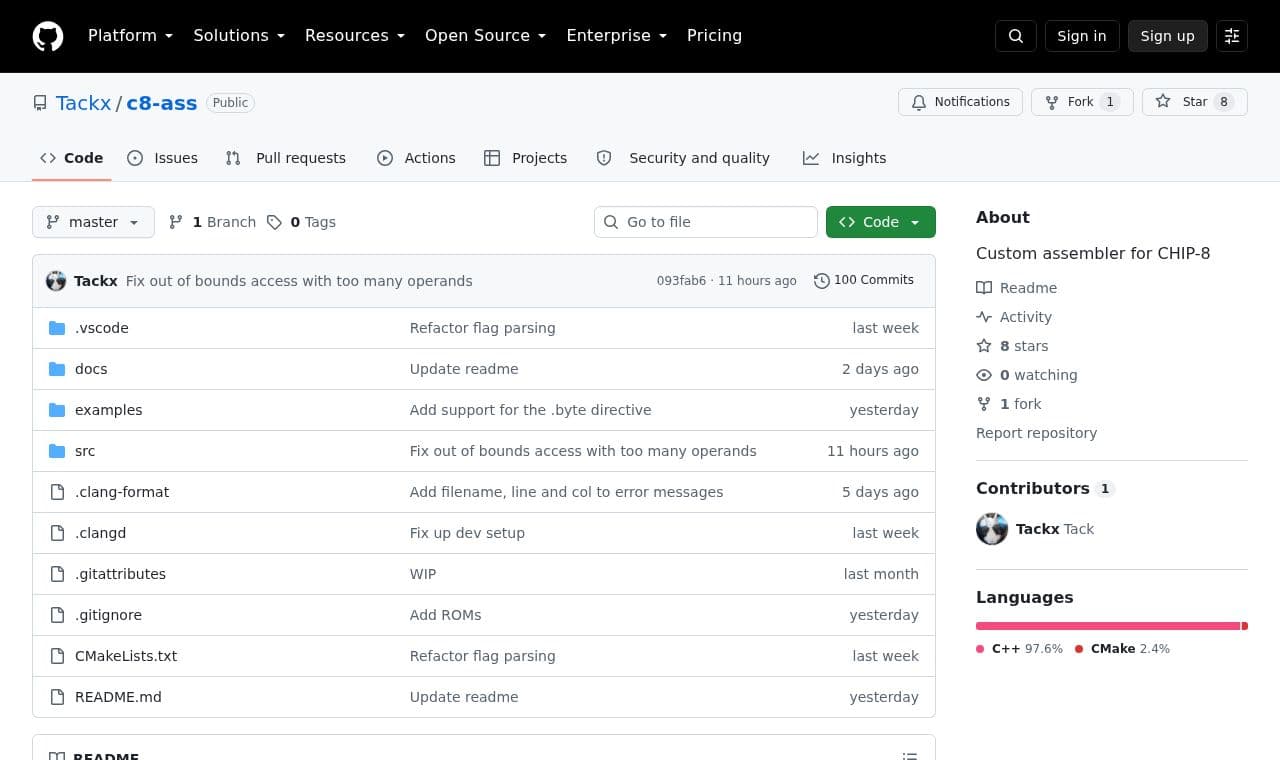Expand the green Code dropdown

pos(881,222)
